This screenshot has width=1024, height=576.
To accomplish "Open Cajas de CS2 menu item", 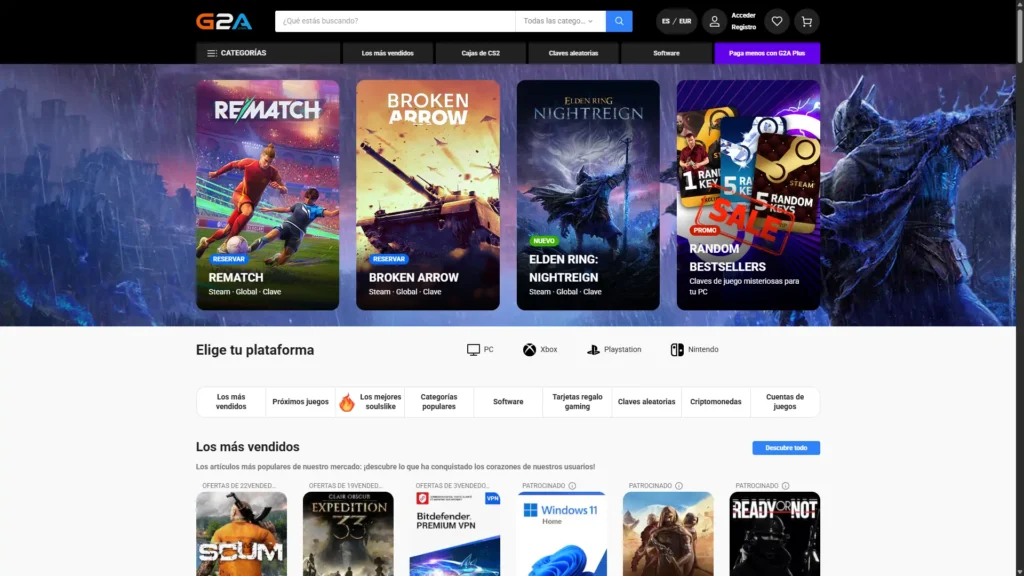I will tap(480, 53).
